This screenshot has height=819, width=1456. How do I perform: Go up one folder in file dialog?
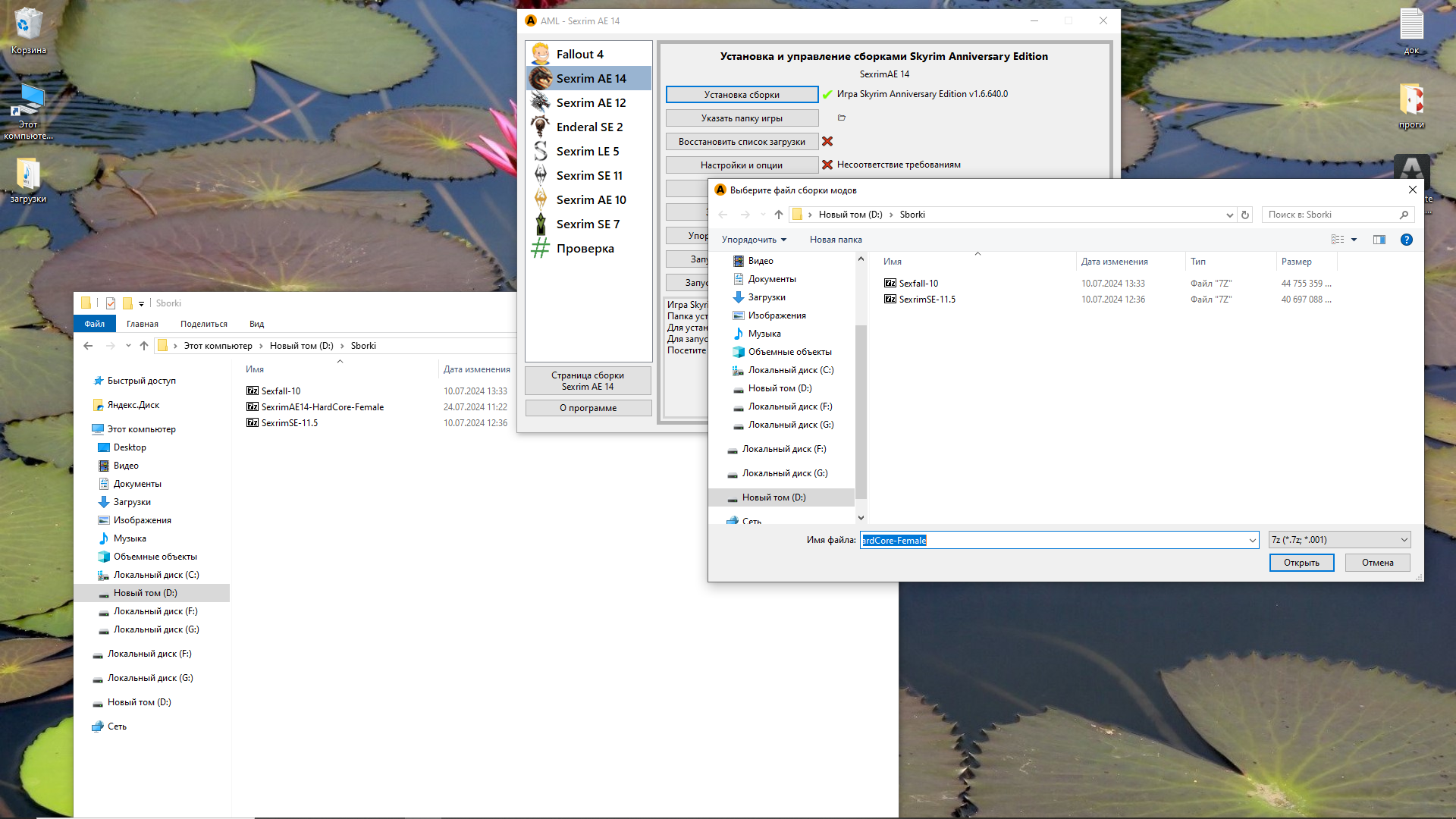779,215
